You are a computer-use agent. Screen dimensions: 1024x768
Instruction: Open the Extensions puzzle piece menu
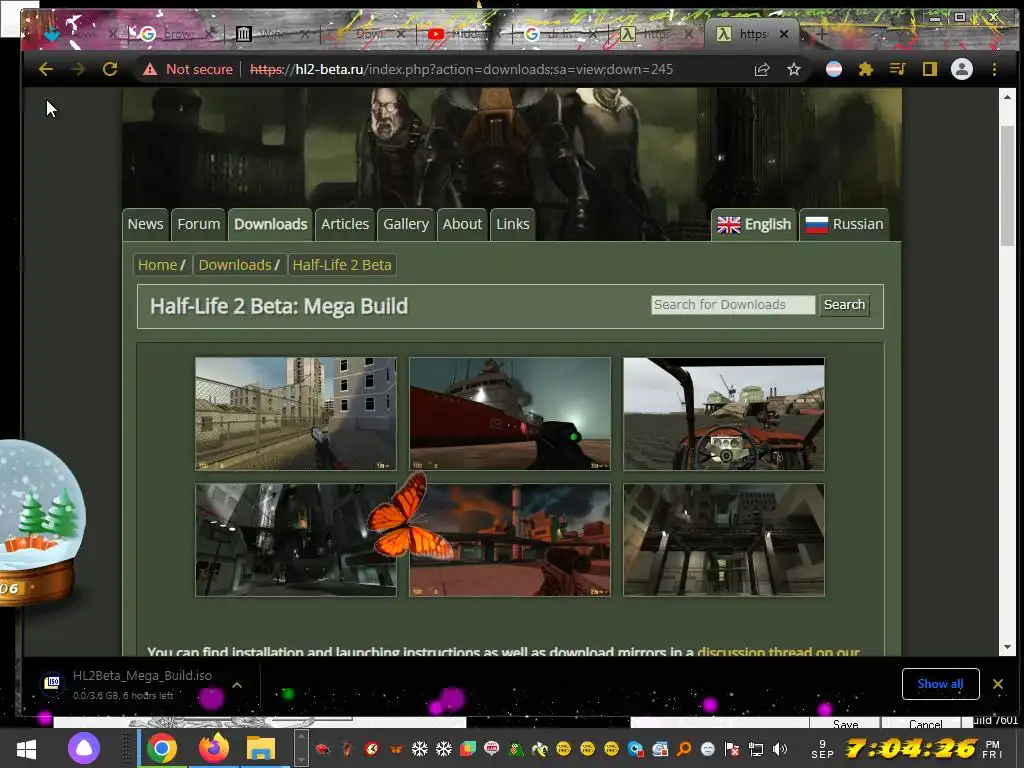[x=866, y=69]
